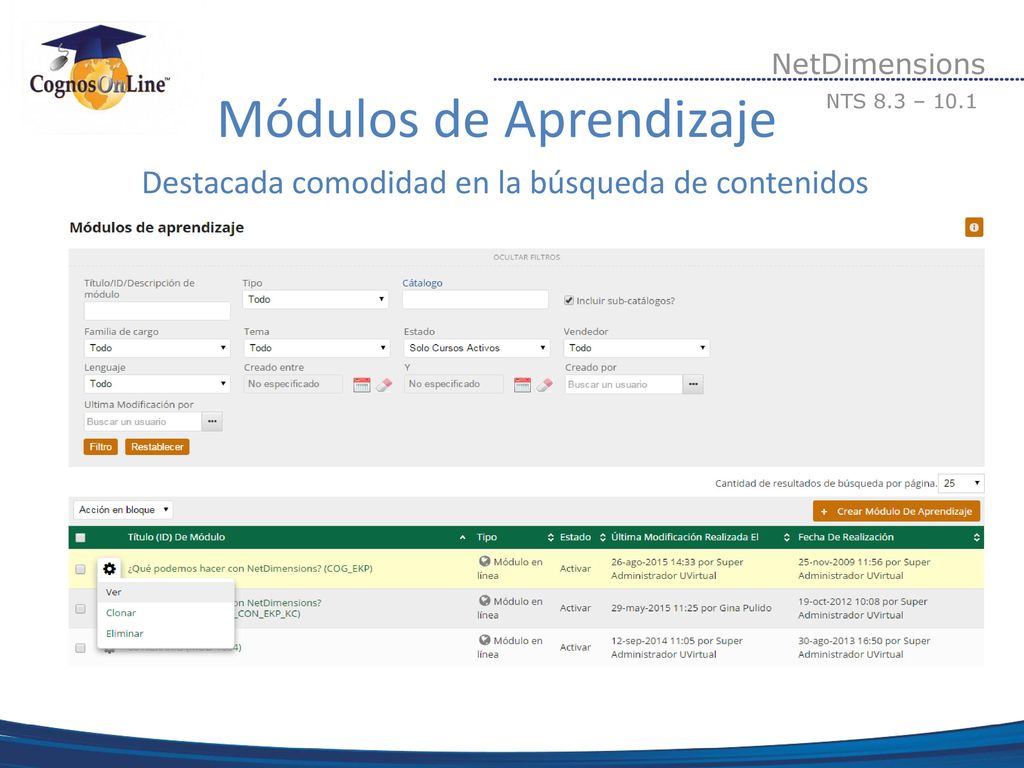Click the text 30-ago-2013 16:50 por Super Administrador UVirtual
This screenshot has width=1024, height=768.
864,648
